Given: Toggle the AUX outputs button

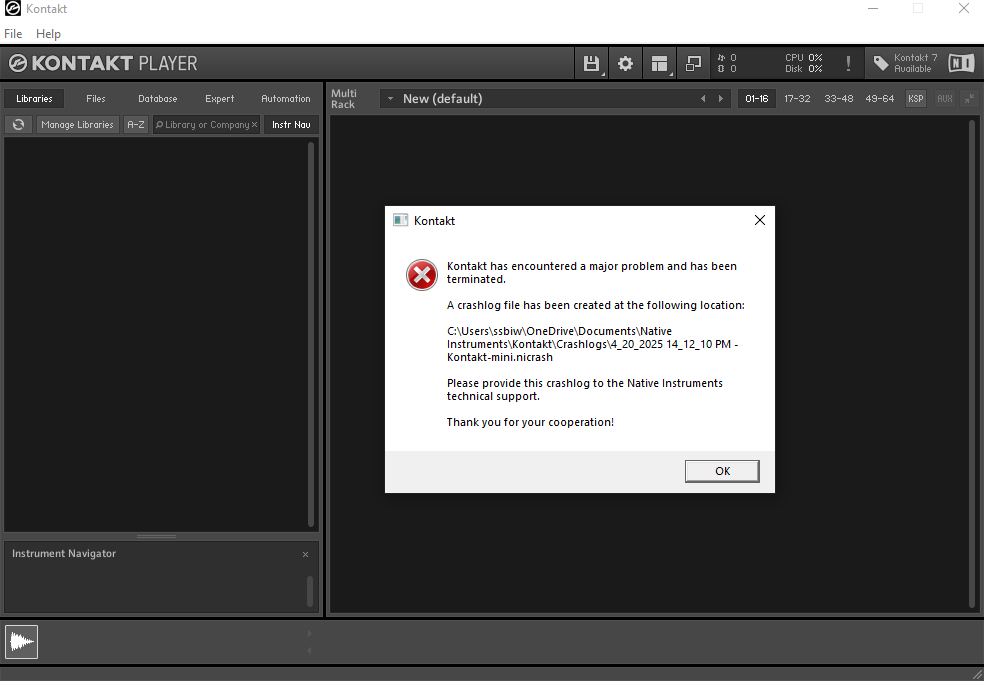Looking at the screenshot, I should pos(944,99).
